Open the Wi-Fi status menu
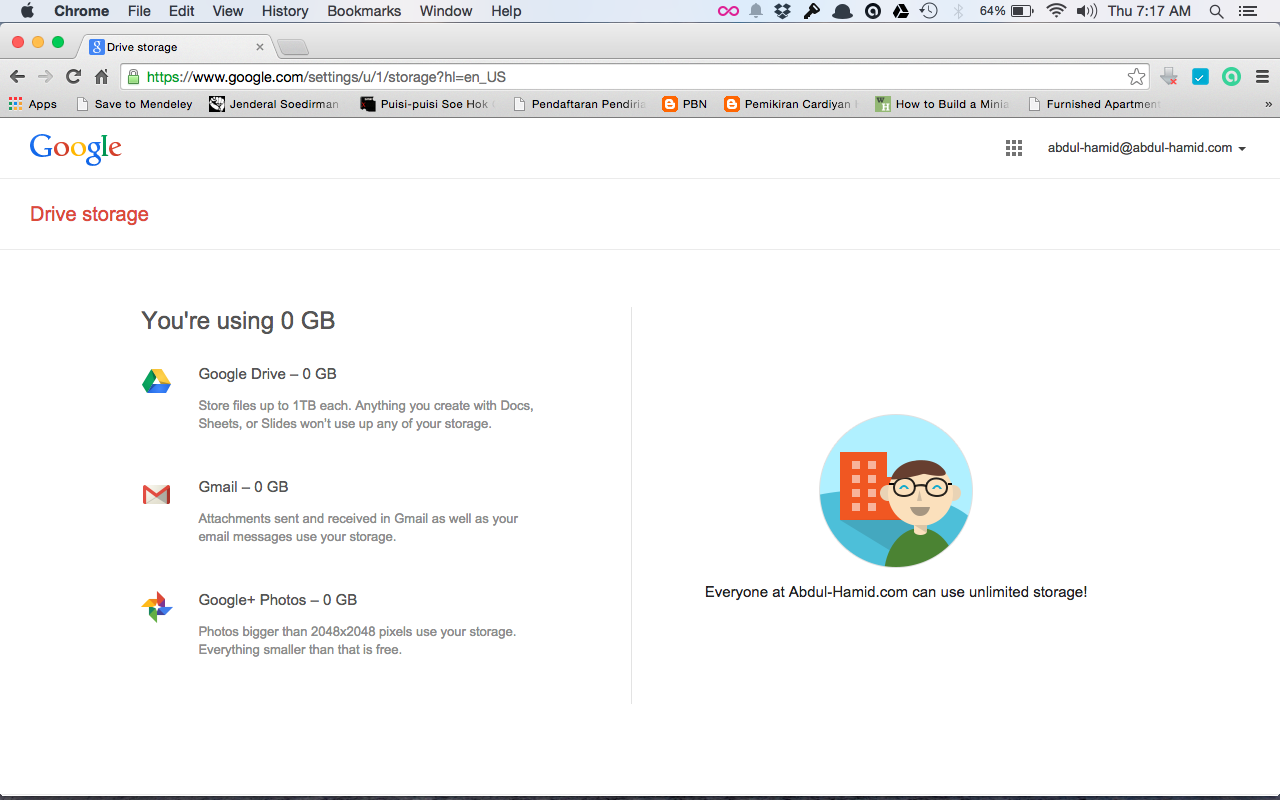 tap(1056, 11)
